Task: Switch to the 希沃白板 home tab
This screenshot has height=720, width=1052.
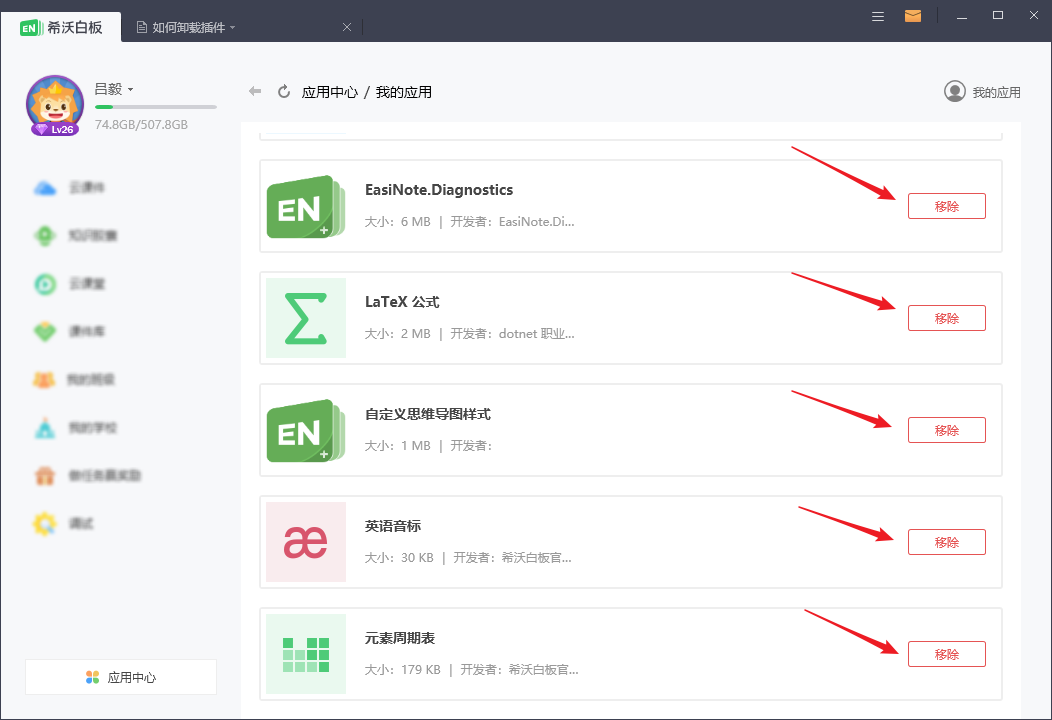Action: coord(61,28)
